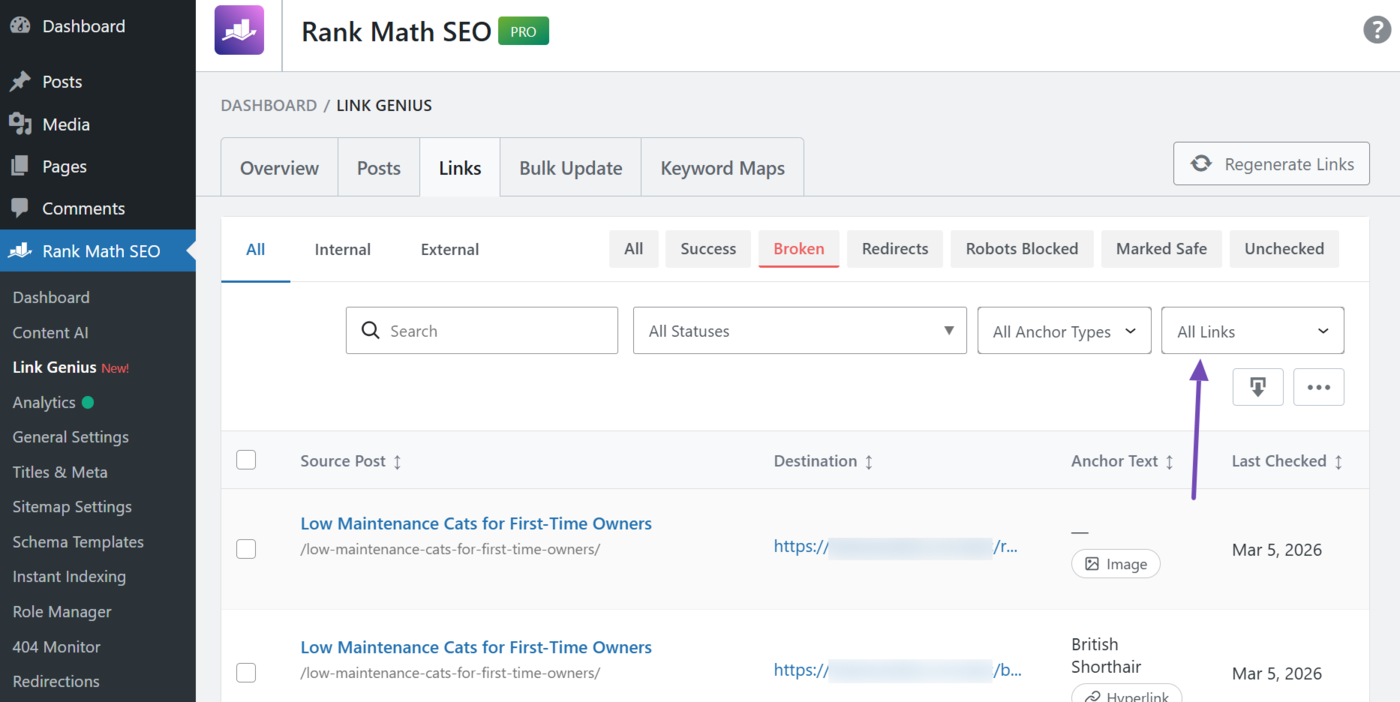Sort by Anchor Text arrows icon
The image size is (1400, 702).
pos(1169,461)
